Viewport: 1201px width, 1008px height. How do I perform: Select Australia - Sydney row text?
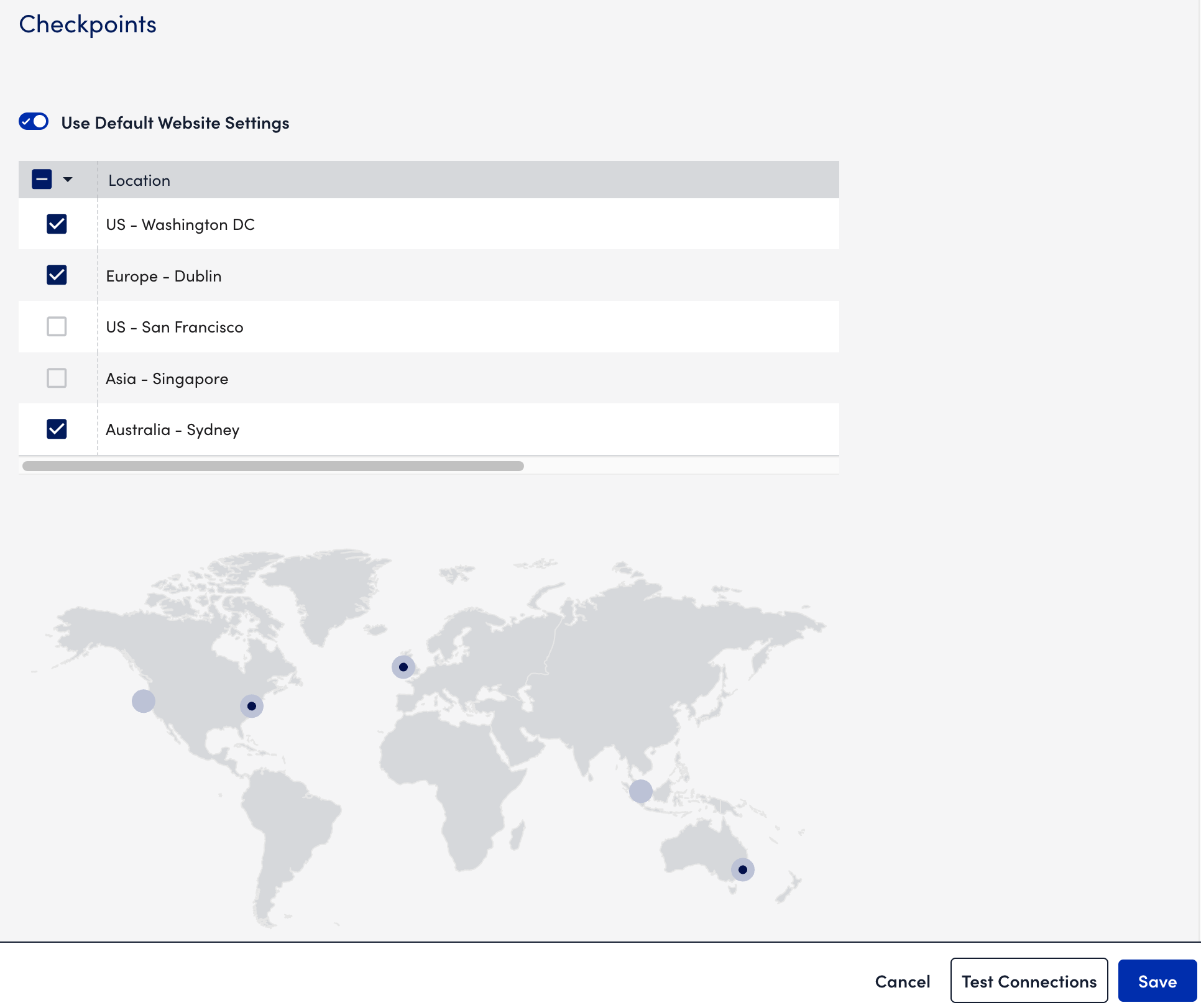pyautogui.click(x=173, y=430)
